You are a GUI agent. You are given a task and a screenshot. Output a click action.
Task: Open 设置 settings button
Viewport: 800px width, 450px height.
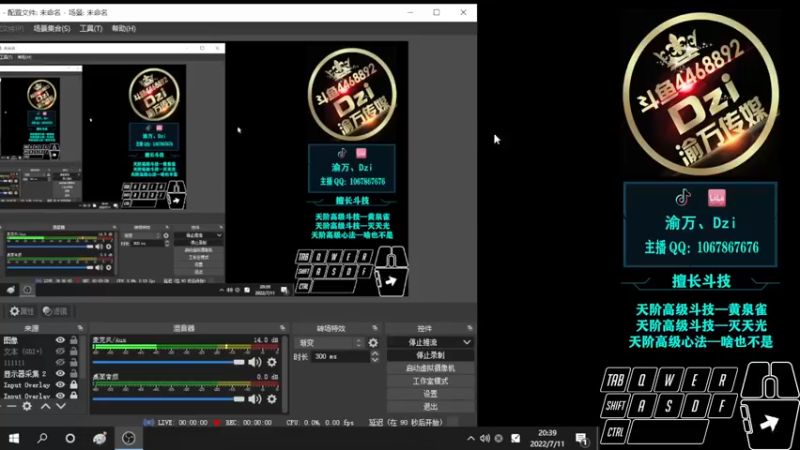click(430, 394)
